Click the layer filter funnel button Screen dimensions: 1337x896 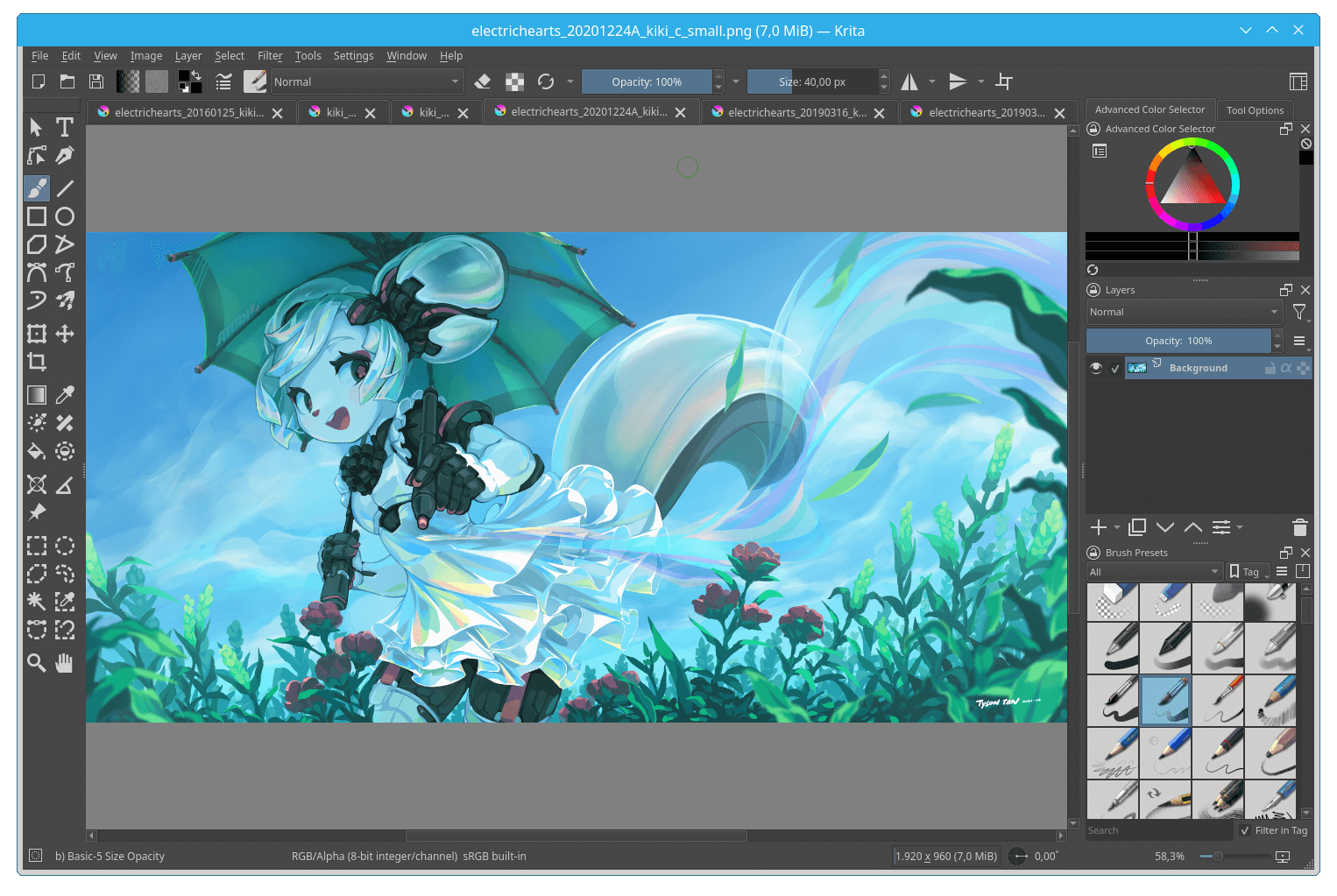pyautogui.click(x=1299, y=312)
